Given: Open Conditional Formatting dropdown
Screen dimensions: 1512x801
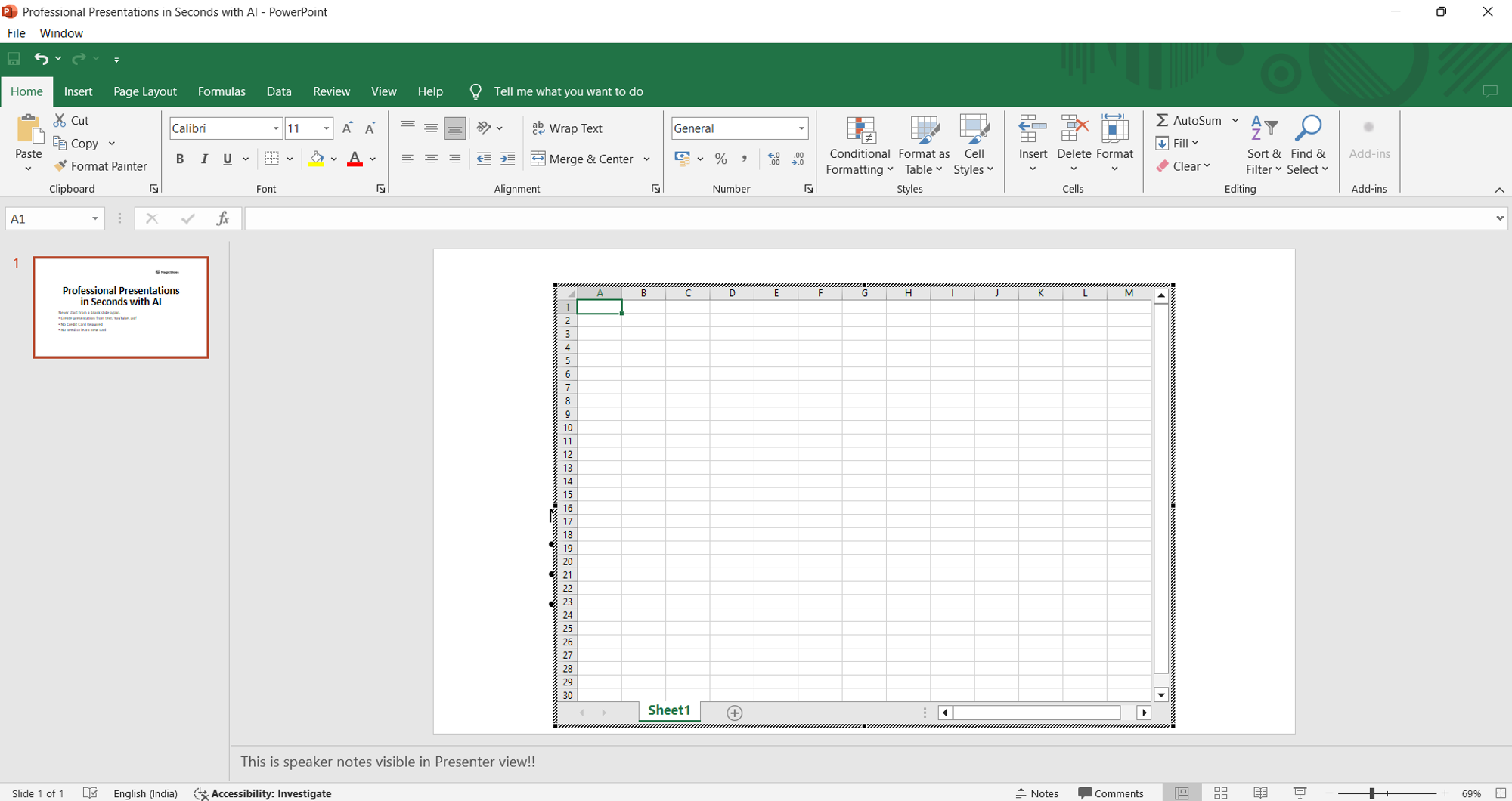Looking at the screenshot, I should [x=860, y=145].
